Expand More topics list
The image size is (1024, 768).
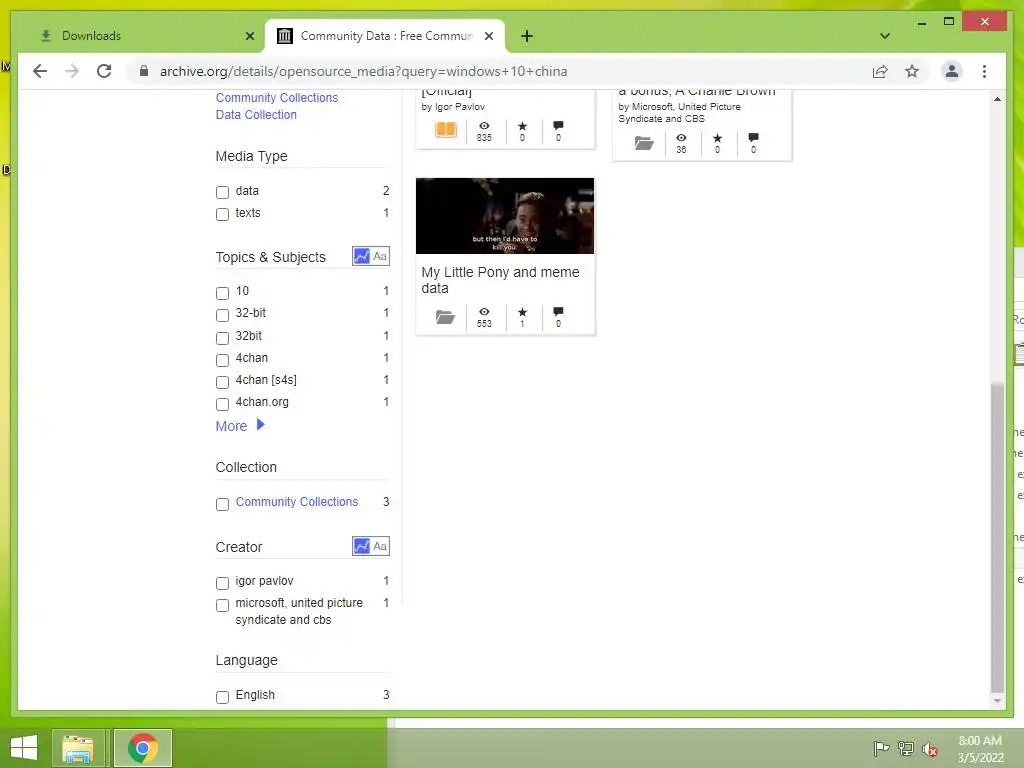[x=240, y=426]
